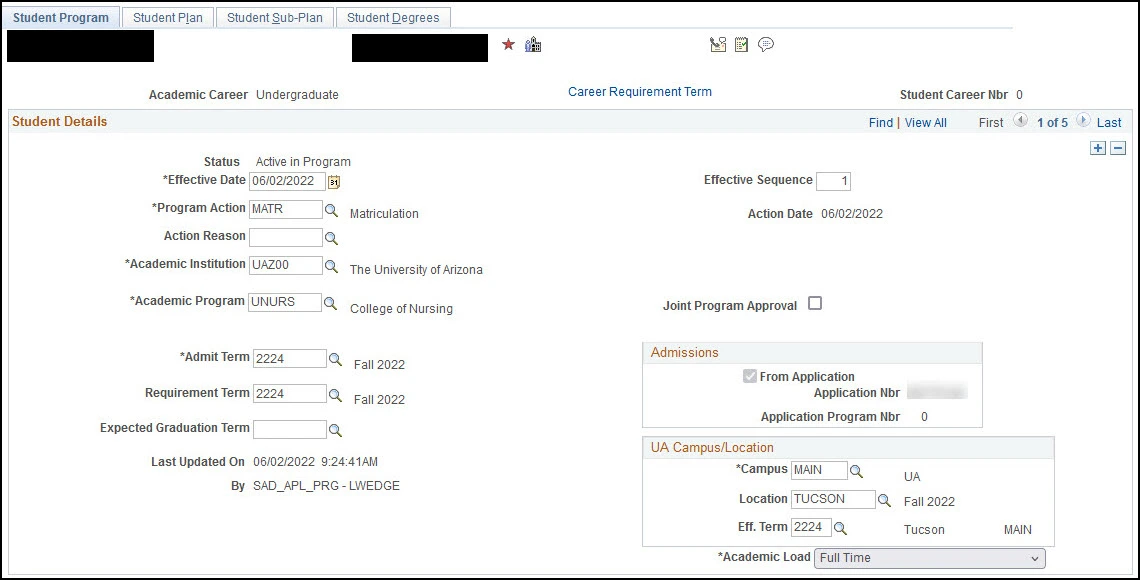Select the 'Active in Program' status text

303,162
